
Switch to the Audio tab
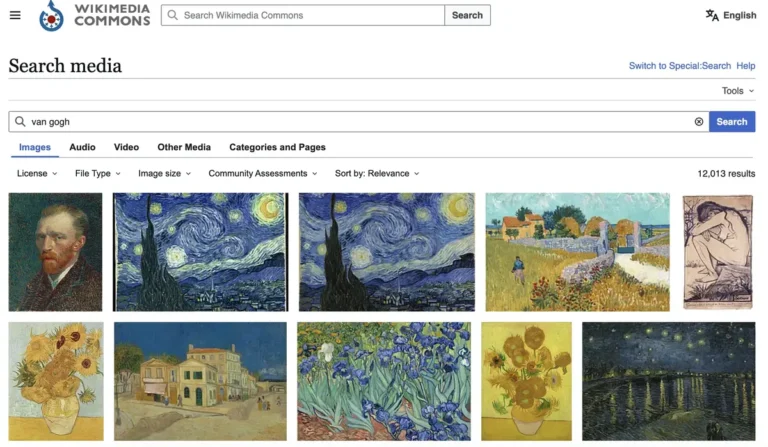pyautogui.click(x=82, y=147)
